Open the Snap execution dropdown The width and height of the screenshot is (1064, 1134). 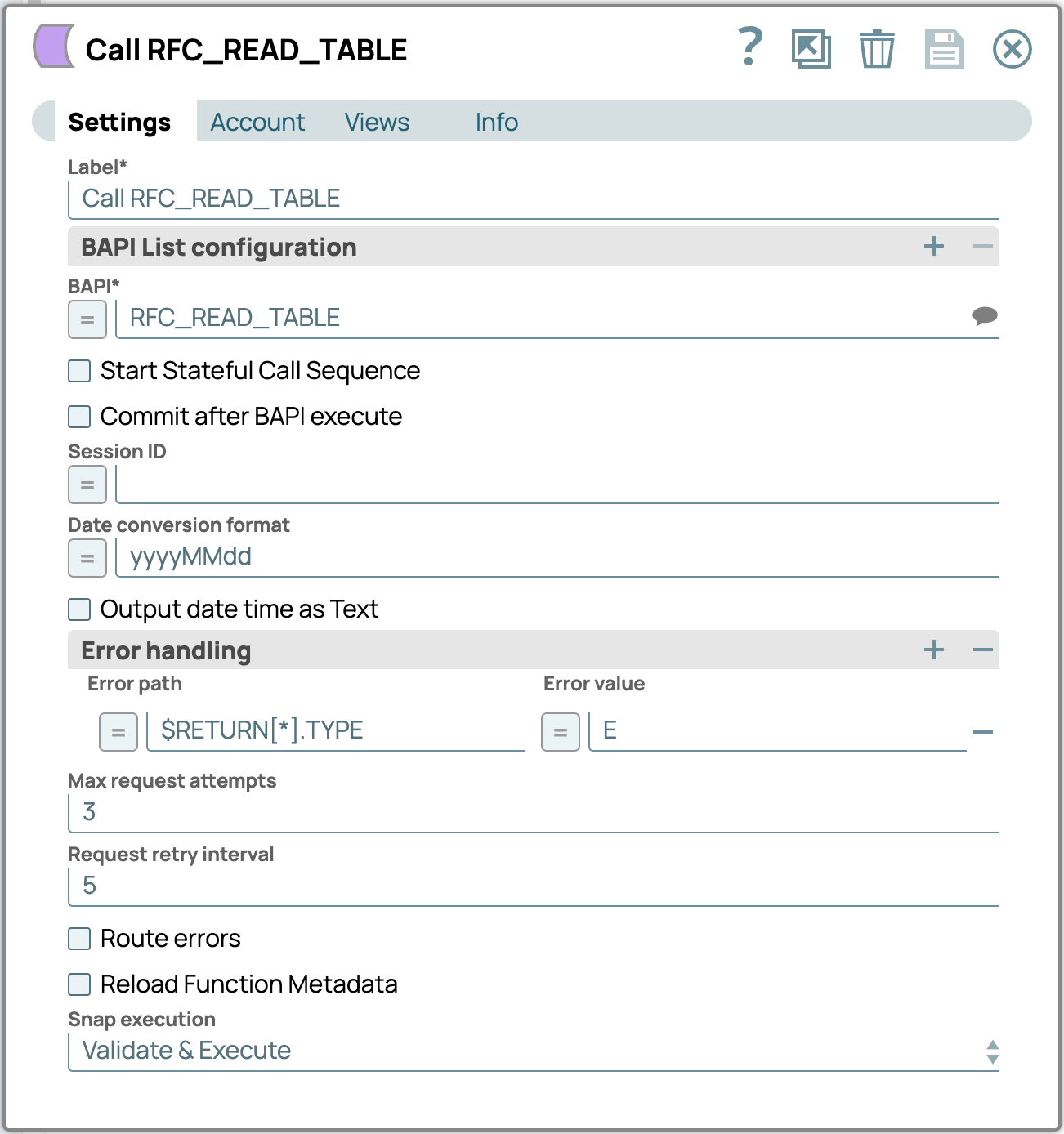pos(533,1051)
